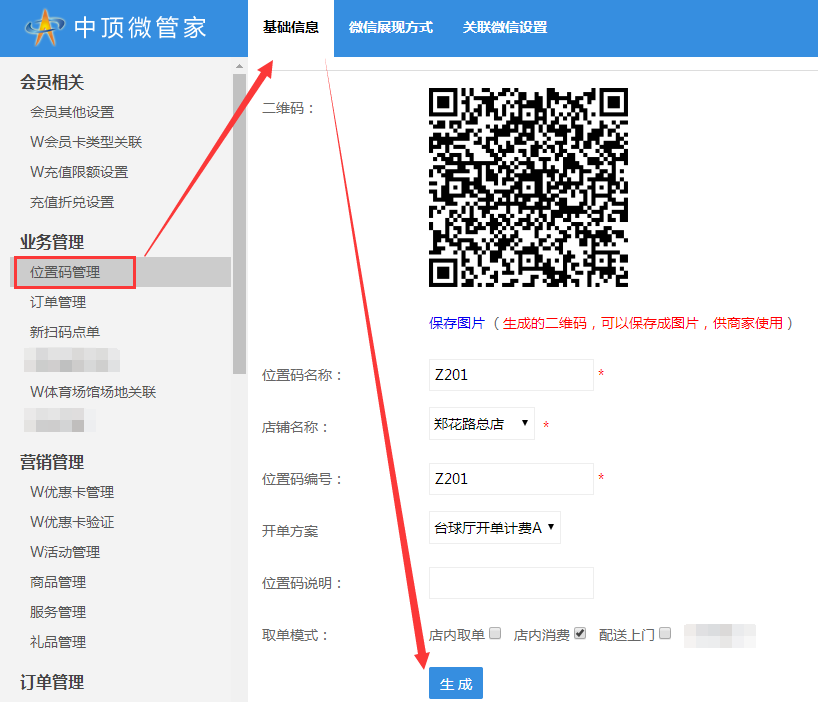Image resolution: width=818 pixels, height=702 pixels.
Task: Go to W体育场馆场地关联
Action: tap(93, 392)
